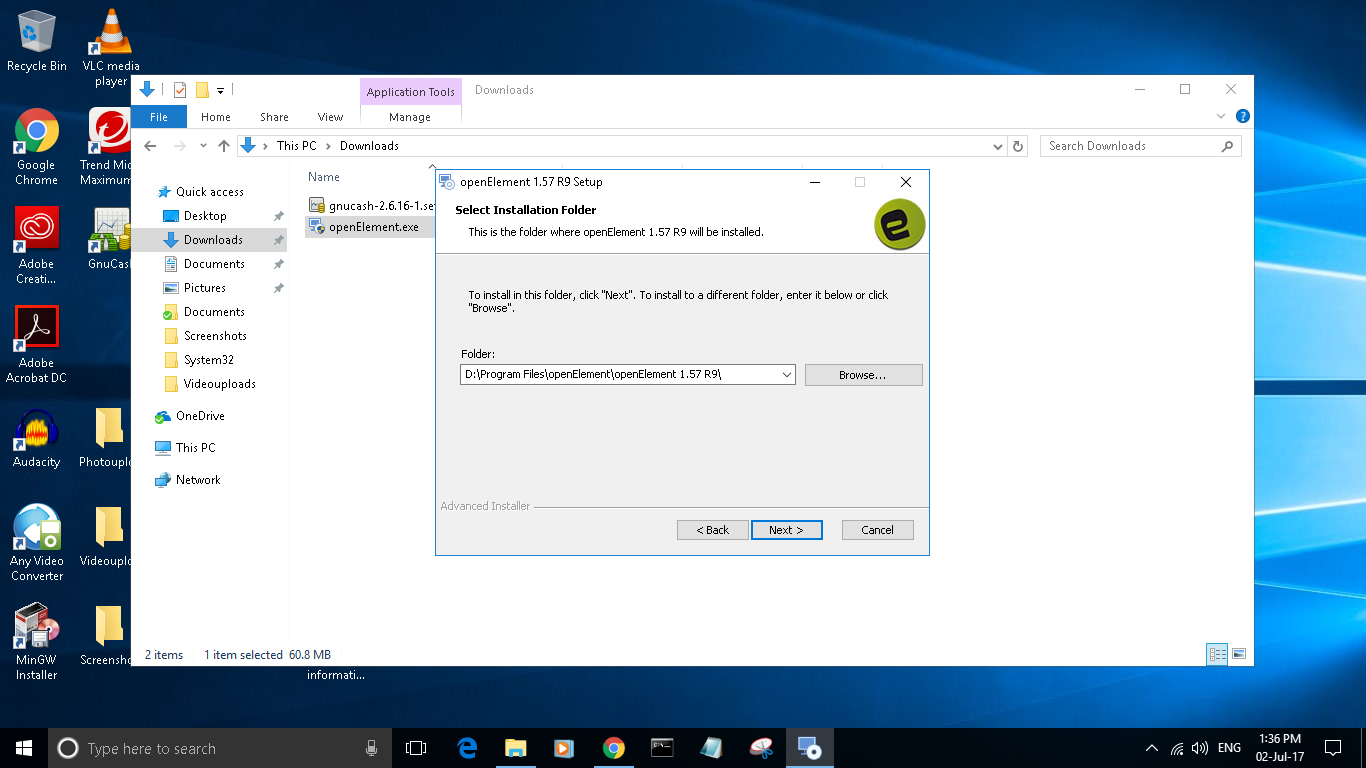This screenshot has width=1366, height=768.
Task: Click the Browse... button
Action: (863, 375)
